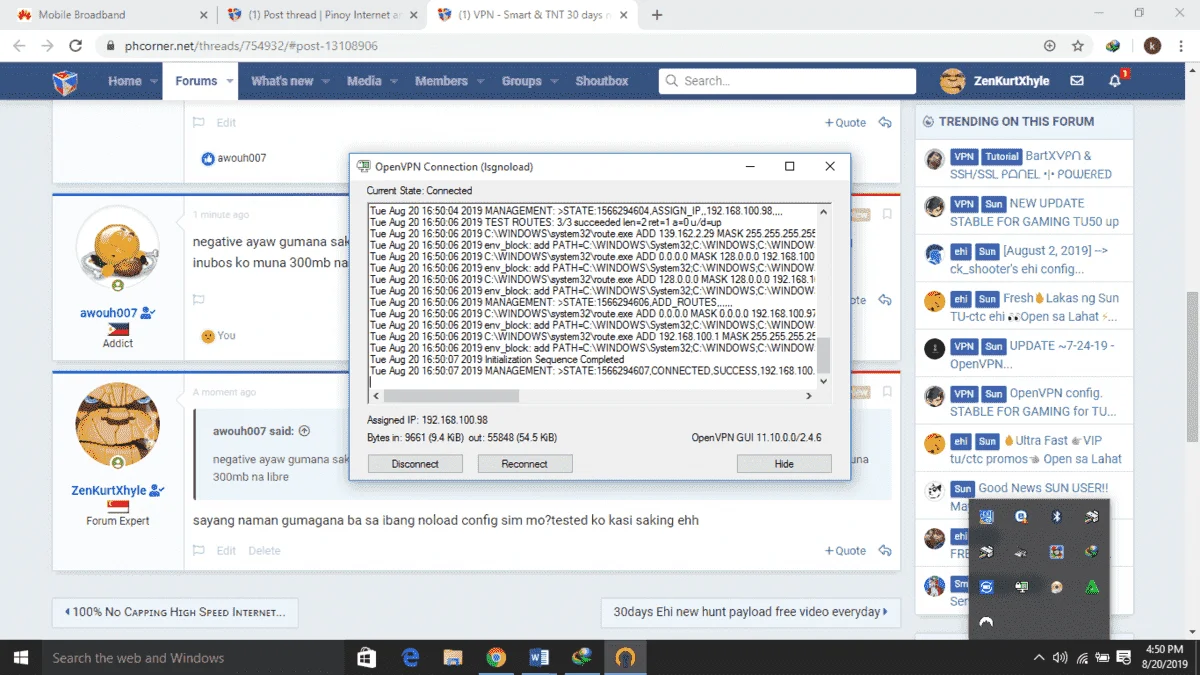Open the inbox envelope icon
The width and height of the screenshot is (1200, 675).
[x=1077, y=81]
